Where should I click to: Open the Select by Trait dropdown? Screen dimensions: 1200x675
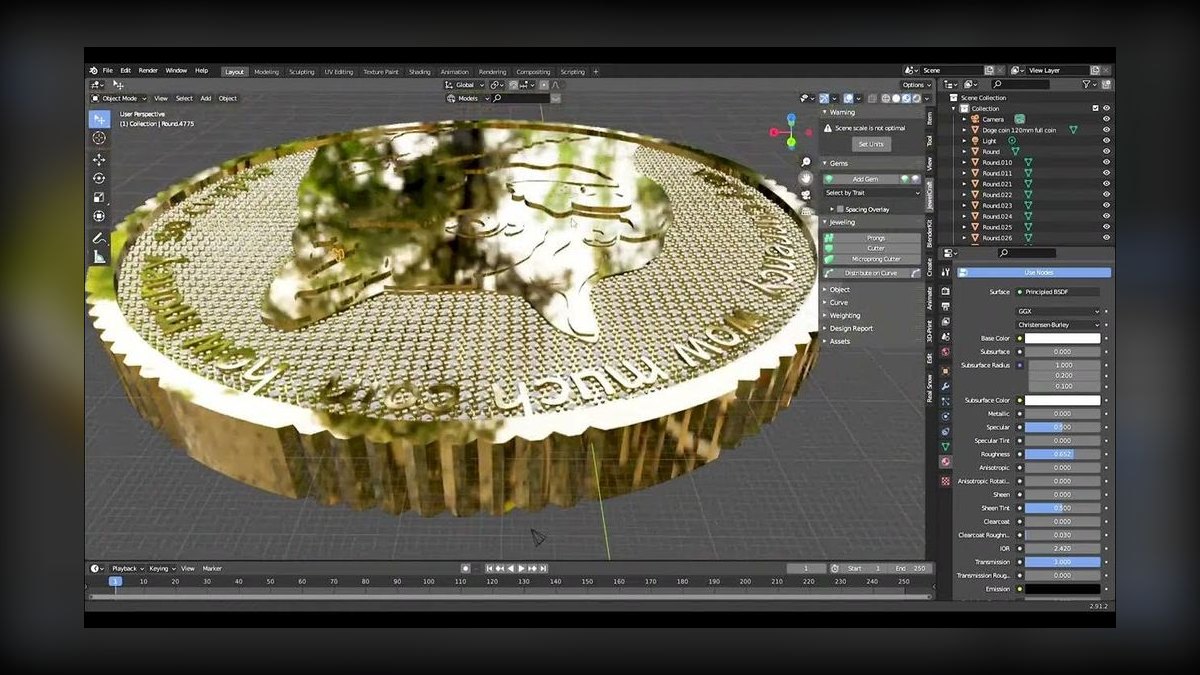point(872,192)
